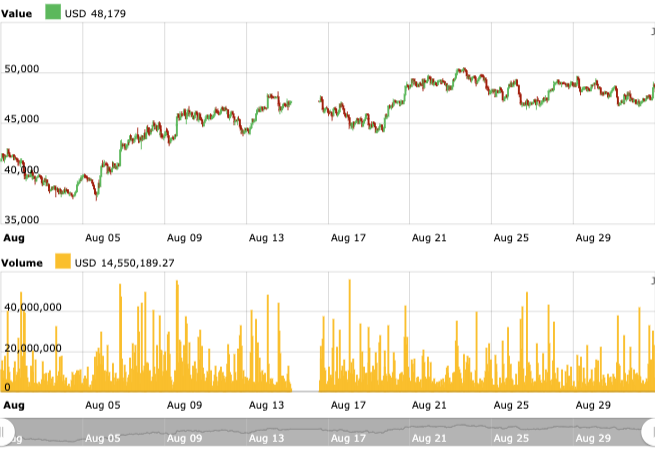Click the price chart's lowest candle near Aug 05

96,198
